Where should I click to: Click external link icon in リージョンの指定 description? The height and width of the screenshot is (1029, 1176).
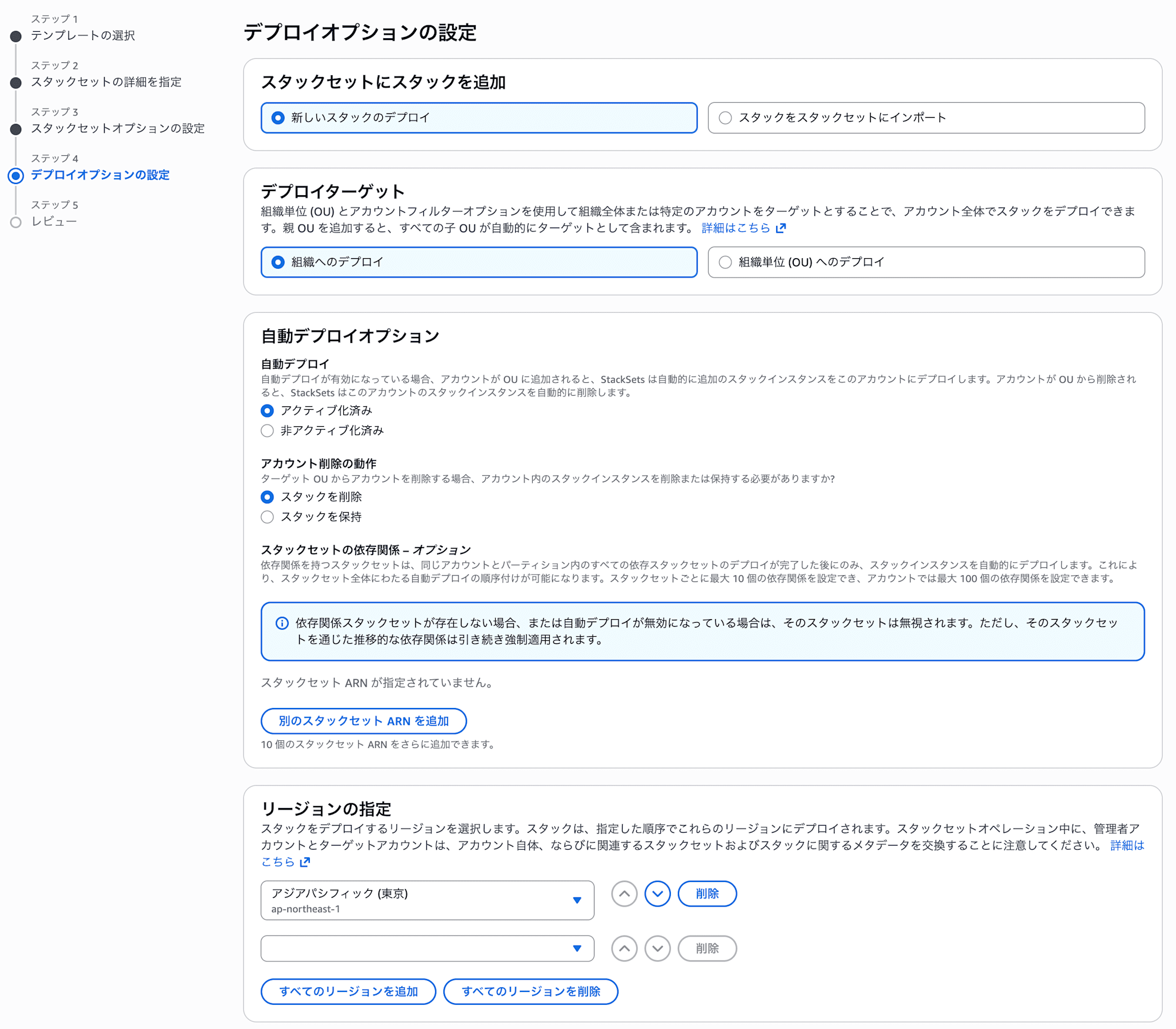click(305, 862)
